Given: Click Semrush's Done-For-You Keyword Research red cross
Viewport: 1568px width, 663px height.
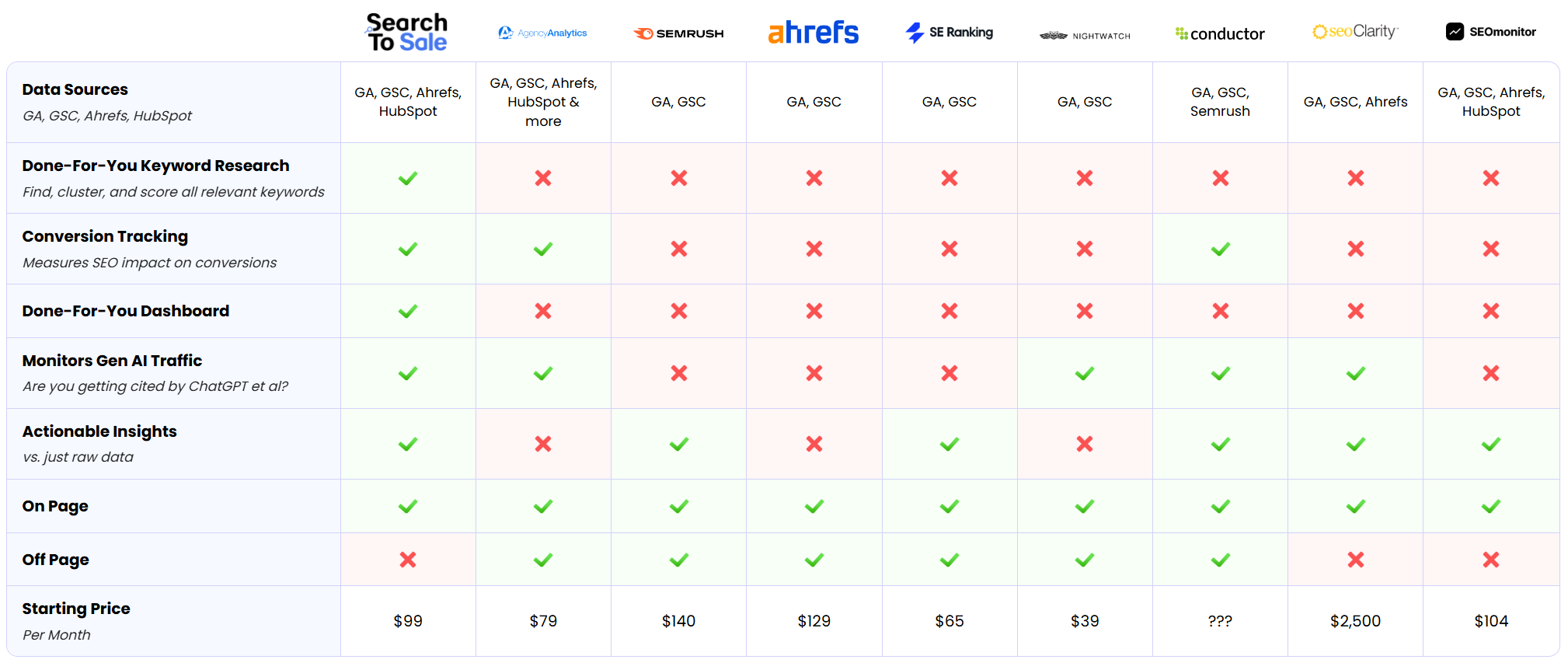Looking at the screenshot, I should pos(678,178).
